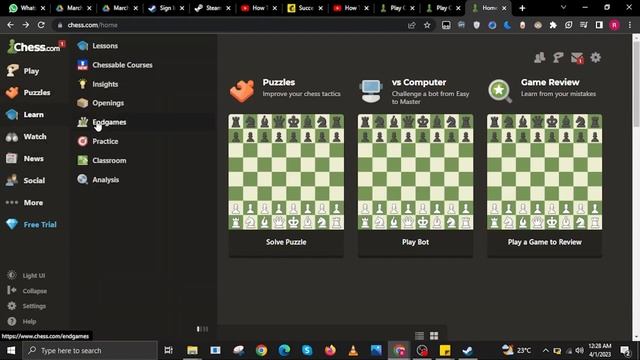This screenshot has height=360, width=640.
Task: Open Chrome side panel icon
Action: pos(599,25)
